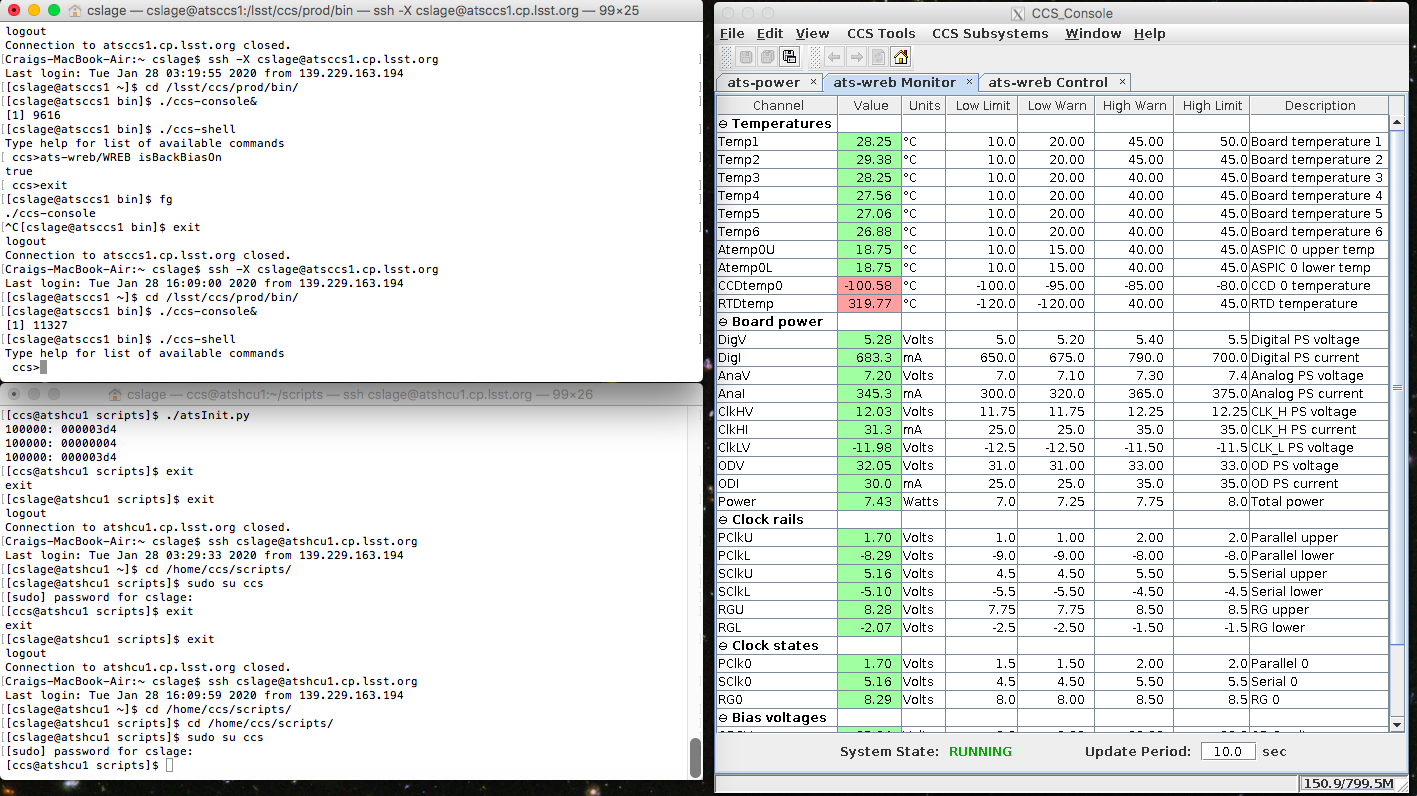Click the PClkL value -8.29
Viewport: 1417px width, 796px height.
(870, 556)
